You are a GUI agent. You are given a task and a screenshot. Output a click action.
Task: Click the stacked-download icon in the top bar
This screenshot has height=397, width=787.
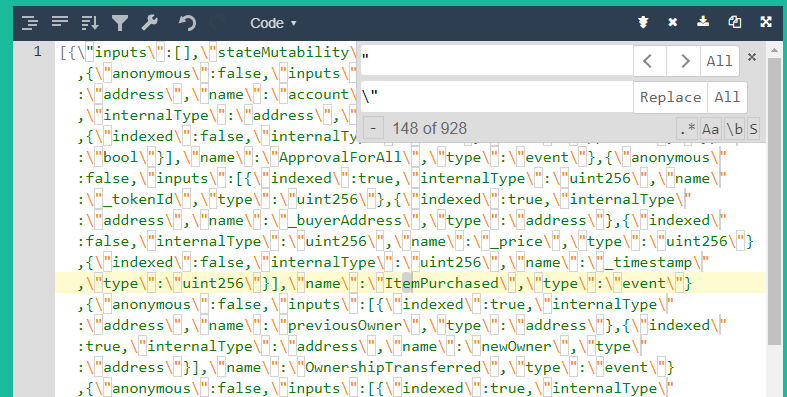coord(643,22)
